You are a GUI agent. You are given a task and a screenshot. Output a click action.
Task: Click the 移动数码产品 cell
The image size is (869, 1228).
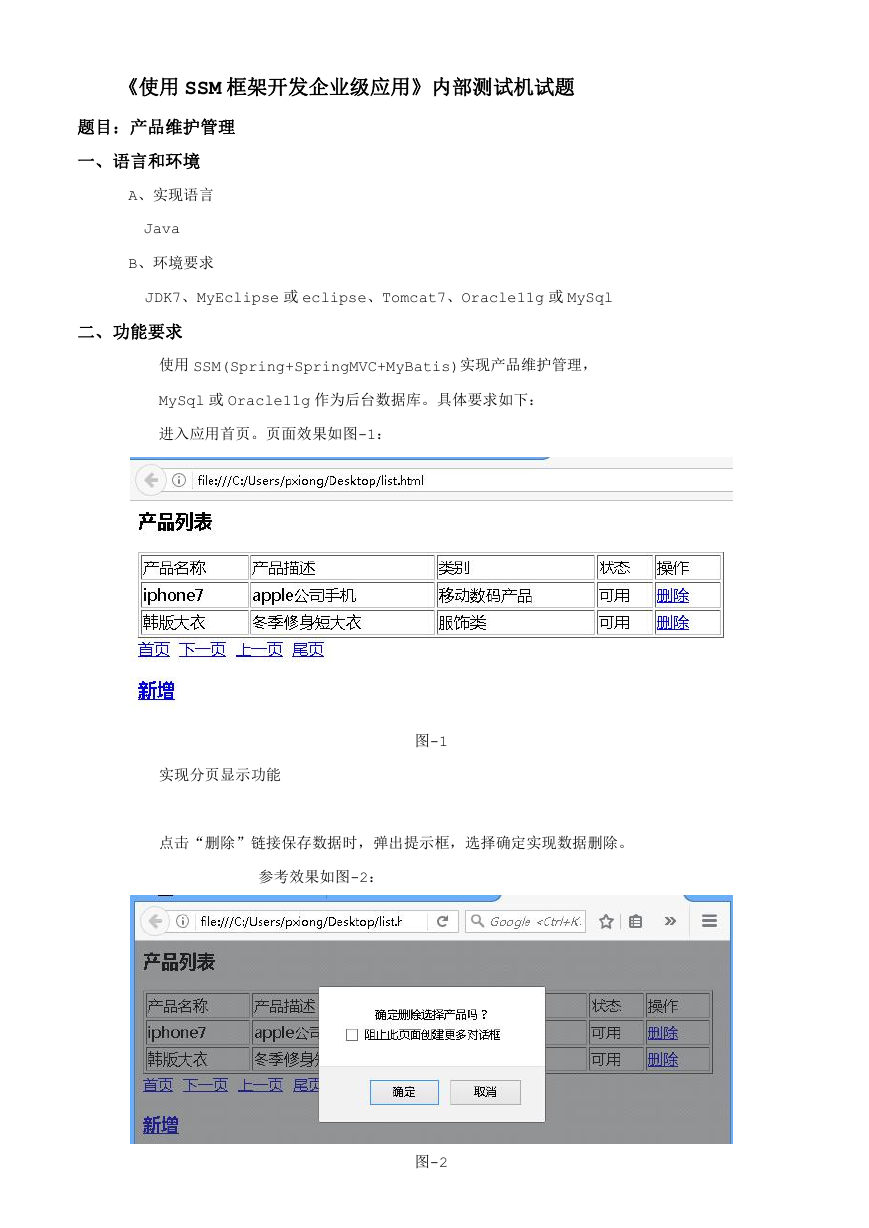(516, 595)
